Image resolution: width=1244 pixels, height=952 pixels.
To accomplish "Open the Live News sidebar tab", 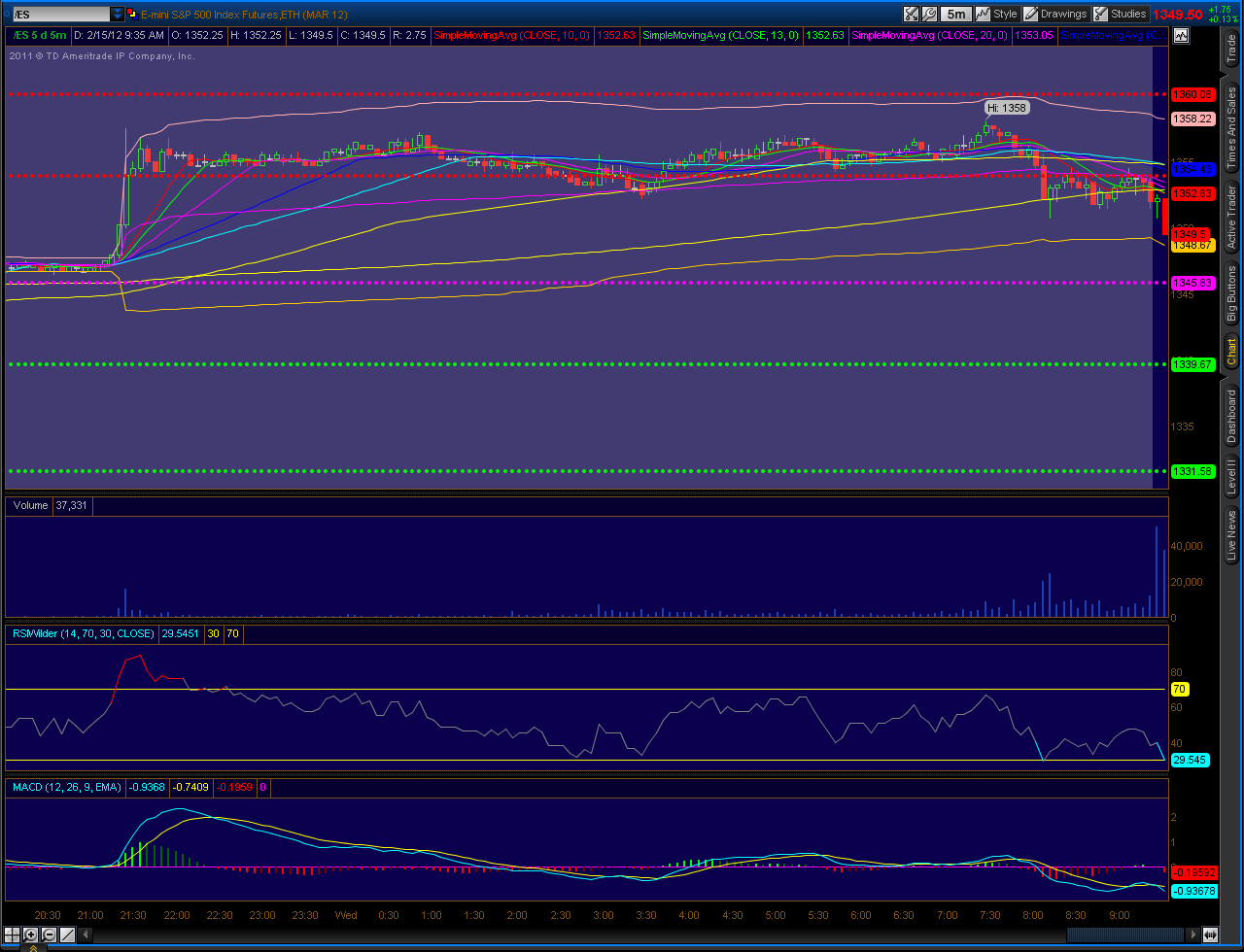I will 1231,537.
